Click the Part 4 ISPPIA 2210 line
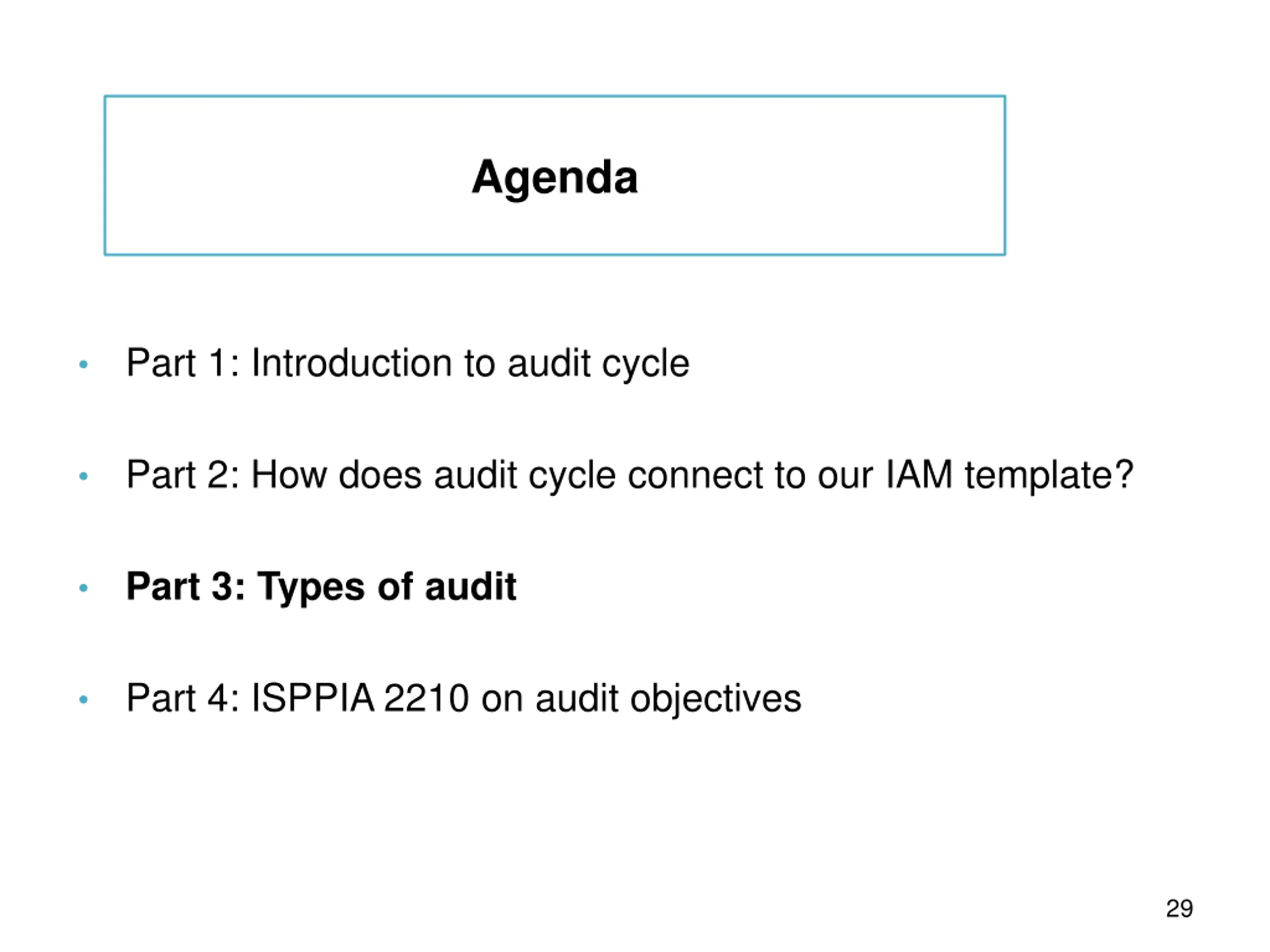Viewport: 1270px width, 952px height. point(463,698)
